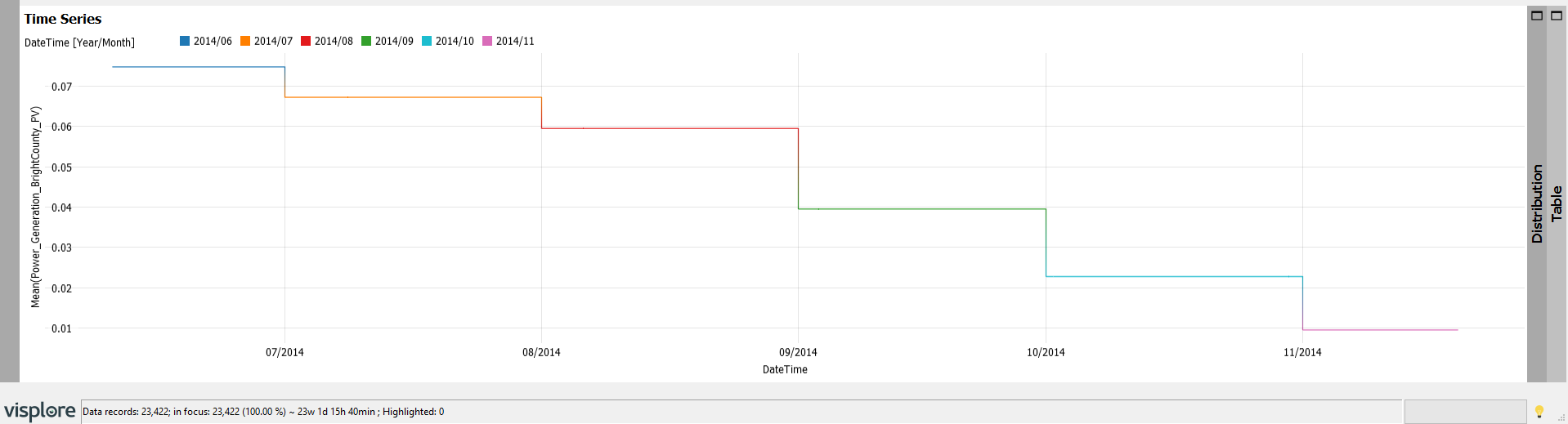Click the window resize grip icon

pyautogui.click(x=1561, y=417)
